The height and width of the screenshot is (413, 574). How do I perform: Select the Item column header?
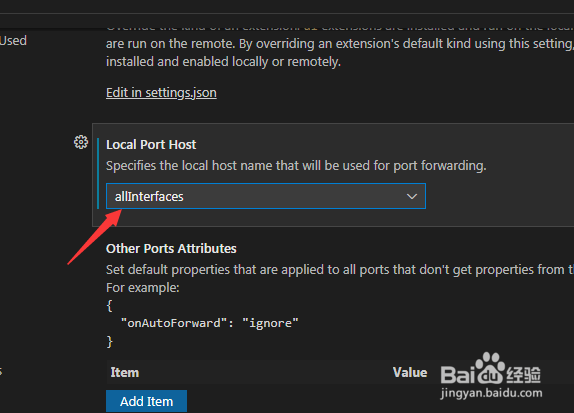pos(125,372)
